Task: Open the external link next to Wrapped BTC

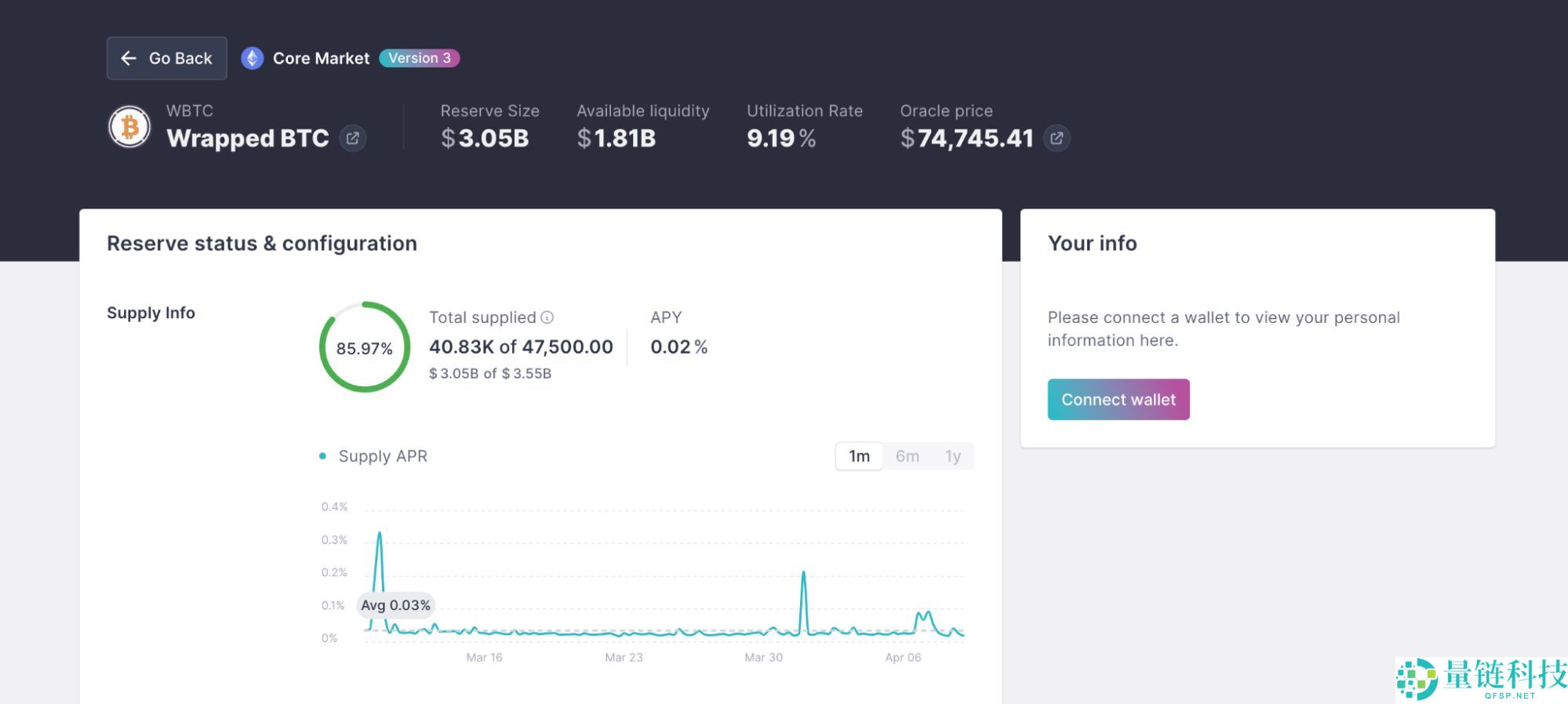Action: point(353,139)
